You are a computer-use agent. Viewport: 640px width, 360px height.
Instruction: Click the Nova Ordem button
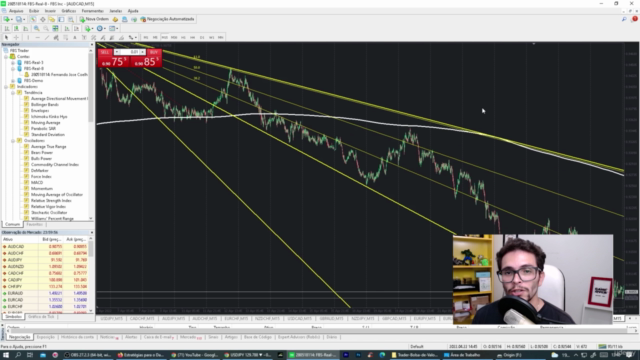[x=94, y=19]
